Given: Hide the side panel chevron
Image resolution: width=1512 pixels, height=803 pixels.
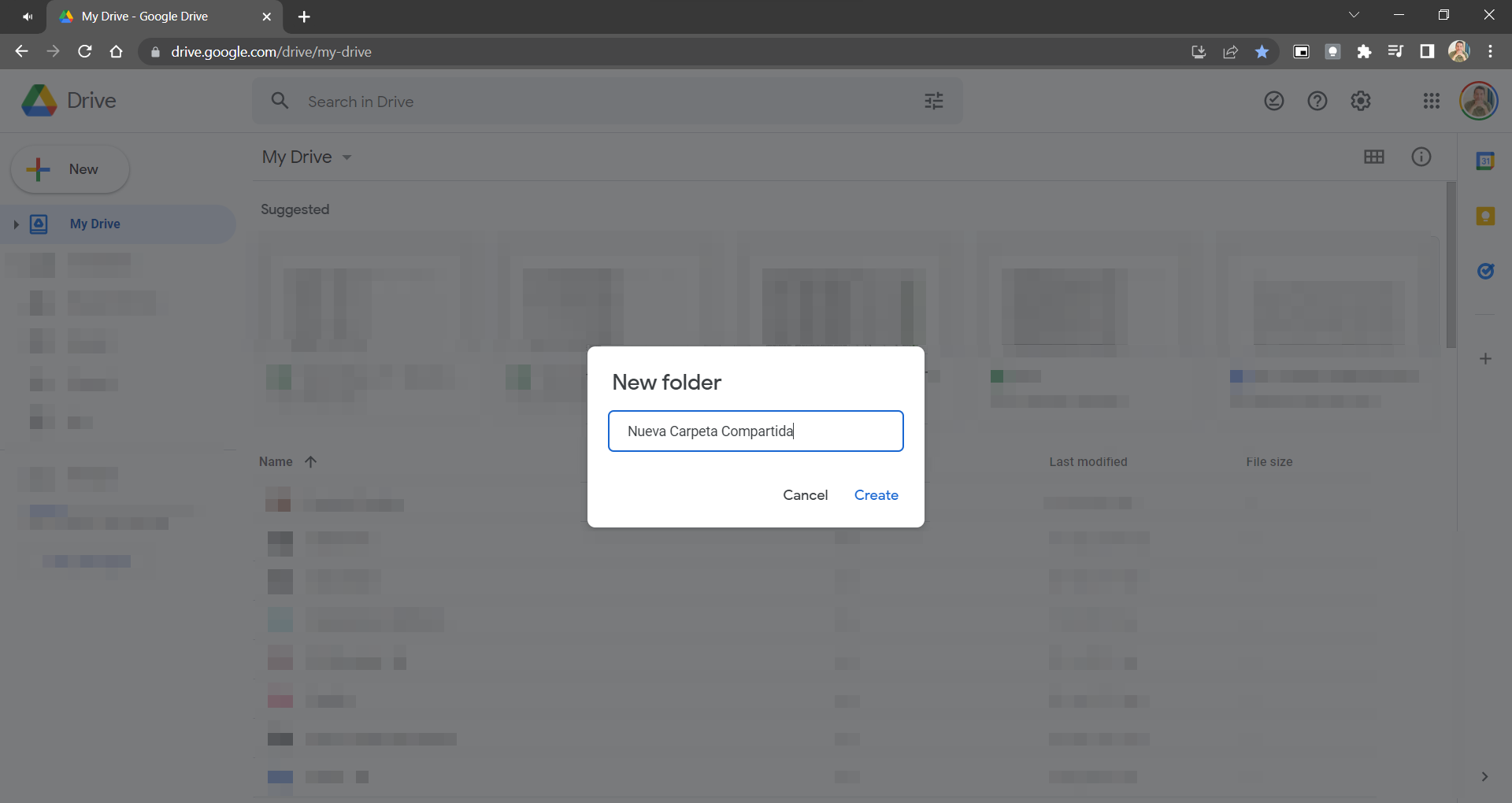Looking at the screenshot, I should (x=1484, y=776).
